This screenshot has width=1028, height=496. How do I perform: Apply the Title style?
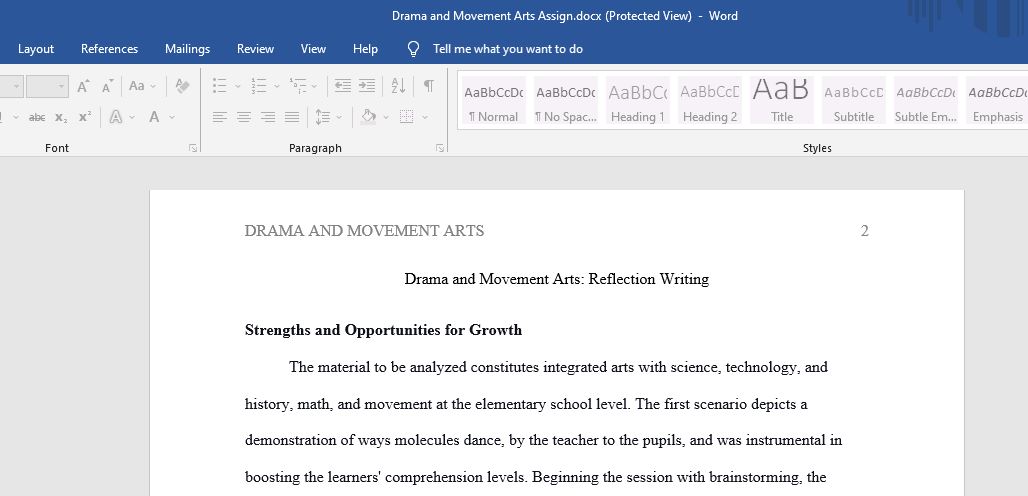781,100
